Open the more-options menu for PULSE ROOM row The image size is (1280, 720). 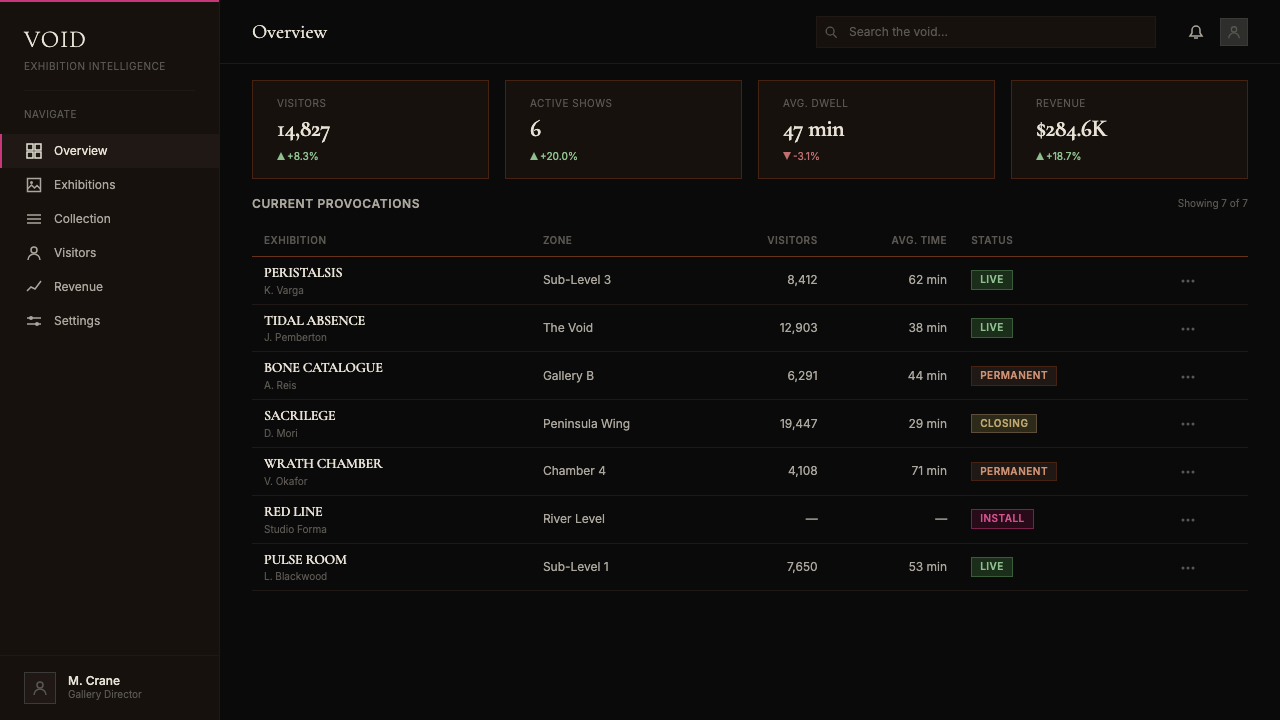(x=1188, y=568)
